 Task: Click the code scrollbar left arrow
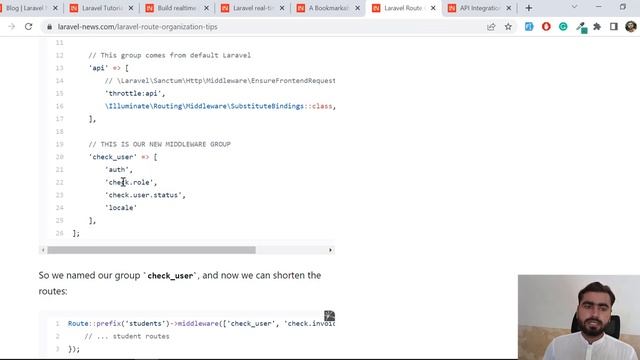tap(43, 250)
